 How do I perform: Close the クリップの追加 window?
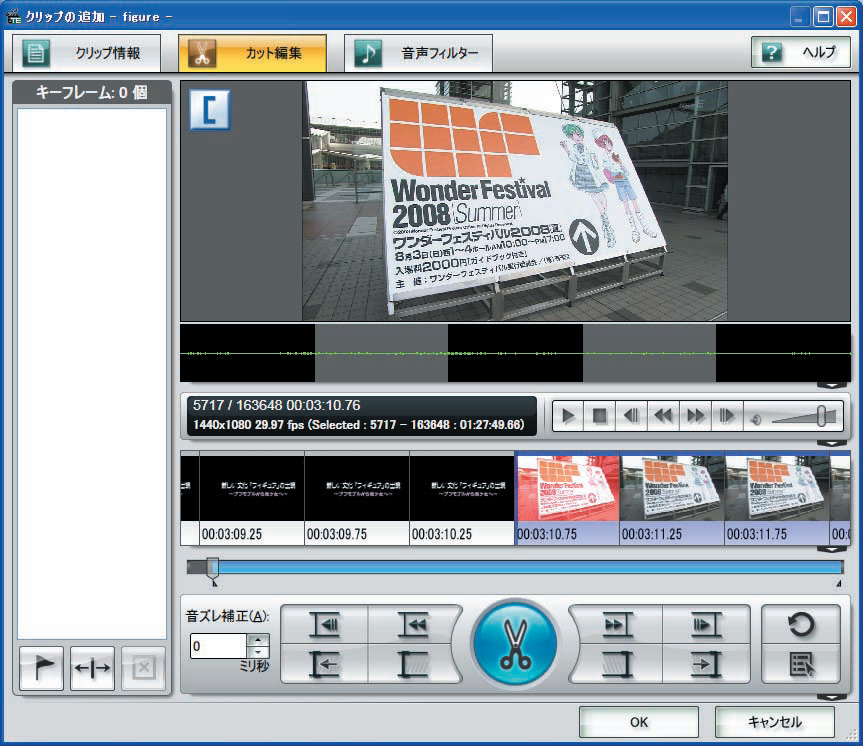[x=846, y=17]
